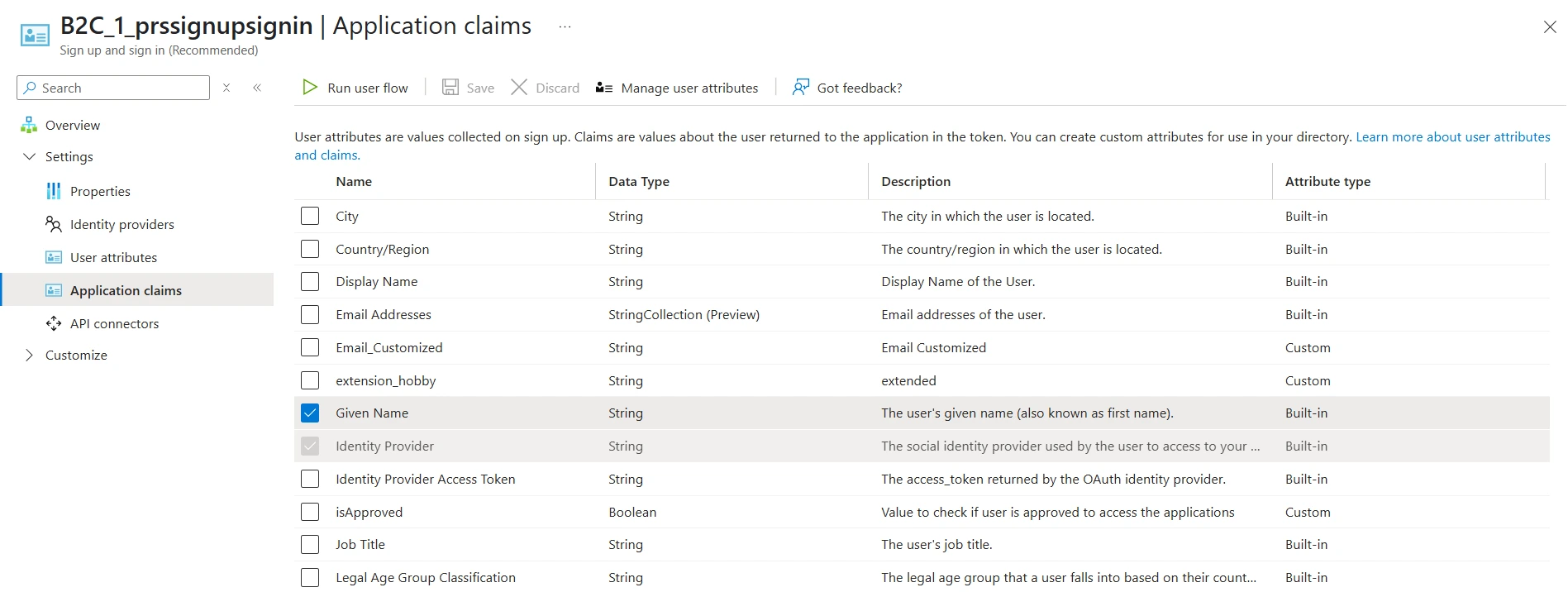This screenshot has height=592, width=1568.
Task: Check the Legal Age Group Classification checkbox
Action: click(x=310, y=577)
